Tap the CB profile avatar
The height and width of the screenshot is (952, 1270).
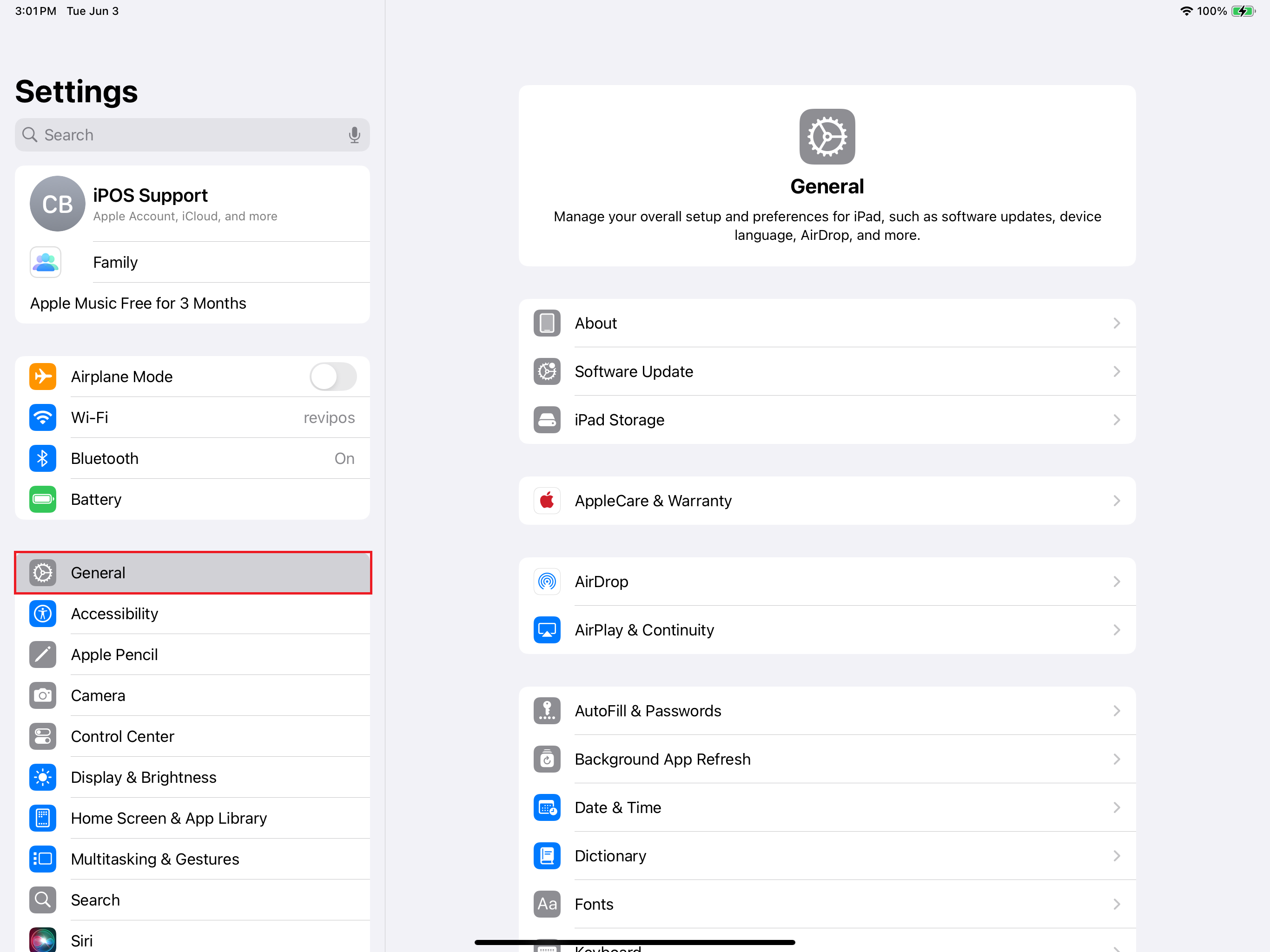pyautogui.click(x=58, y=204)
